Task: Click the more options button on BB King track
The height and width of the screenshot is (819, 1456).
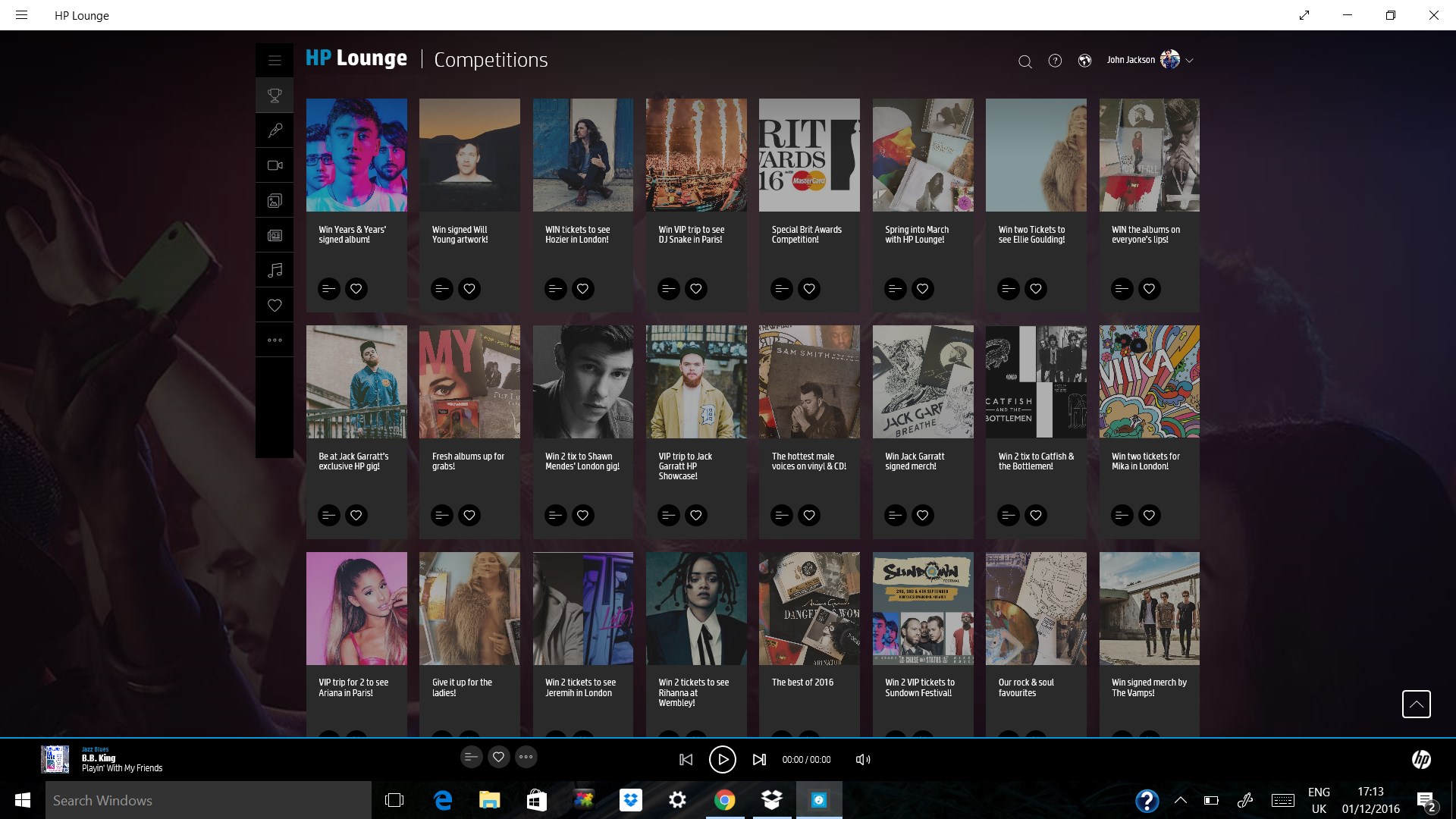Action: pos(527,757)
